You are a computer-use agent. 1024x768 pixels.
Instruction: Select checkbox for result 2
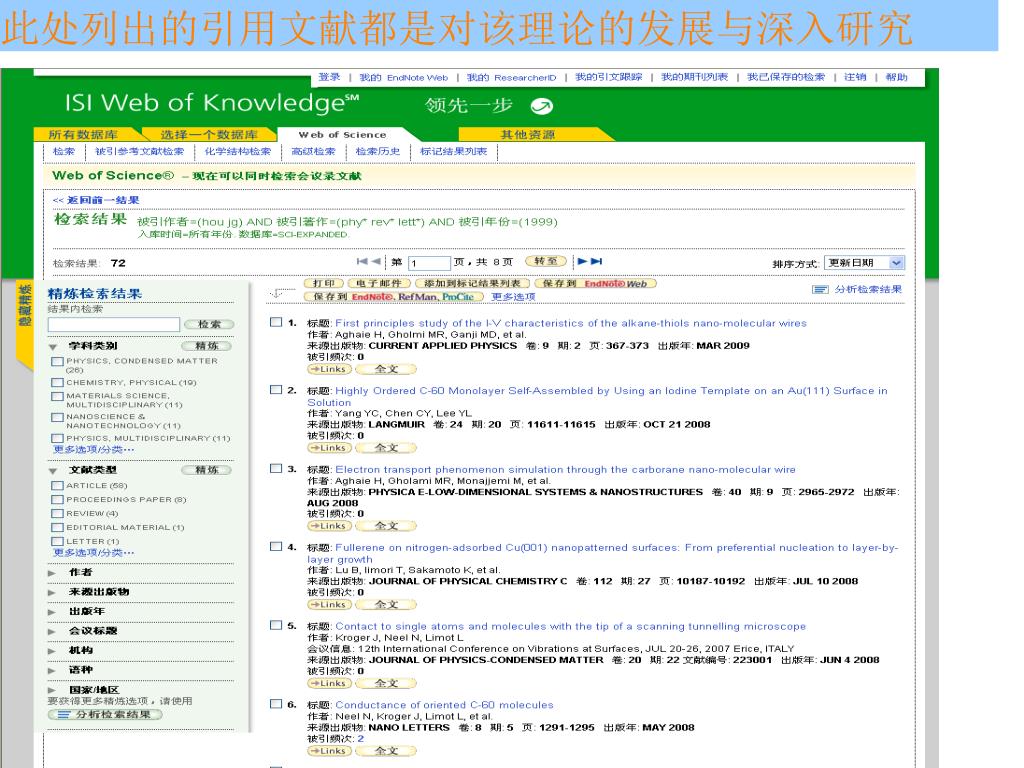(x=276, y=390)
